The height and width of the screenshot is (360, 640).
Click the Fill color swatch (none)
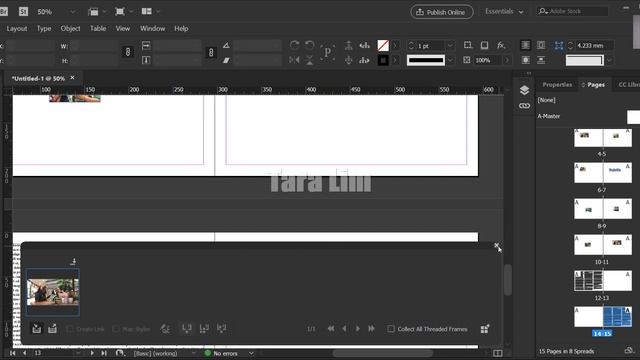[383, 45]
